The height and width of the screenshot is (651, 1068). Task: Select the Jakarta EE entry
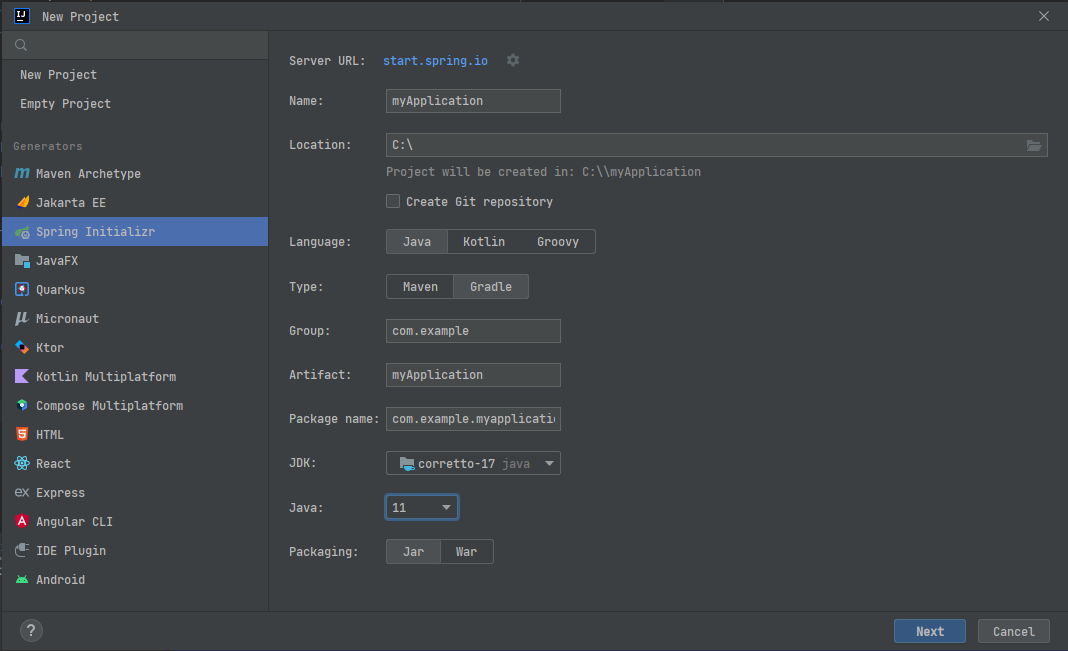(135, 203)
